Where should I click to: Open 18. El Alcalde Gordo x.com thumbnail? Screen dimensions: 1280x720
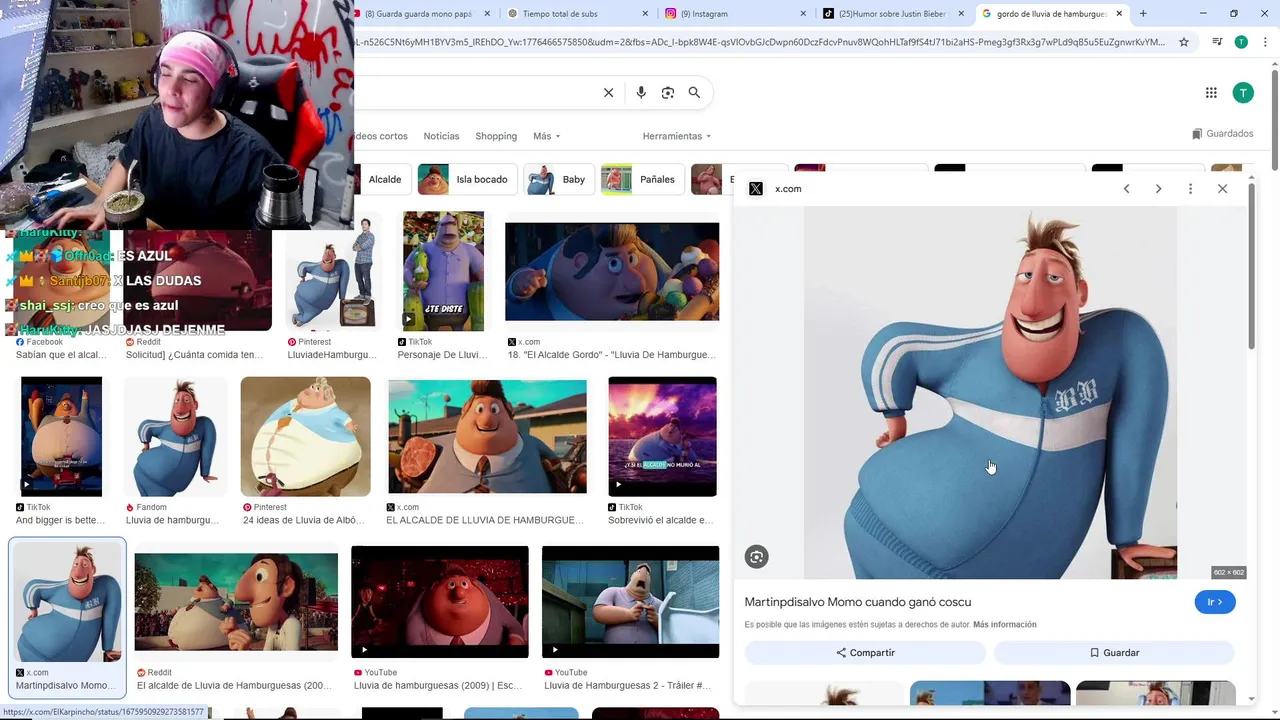coord(612,271)
